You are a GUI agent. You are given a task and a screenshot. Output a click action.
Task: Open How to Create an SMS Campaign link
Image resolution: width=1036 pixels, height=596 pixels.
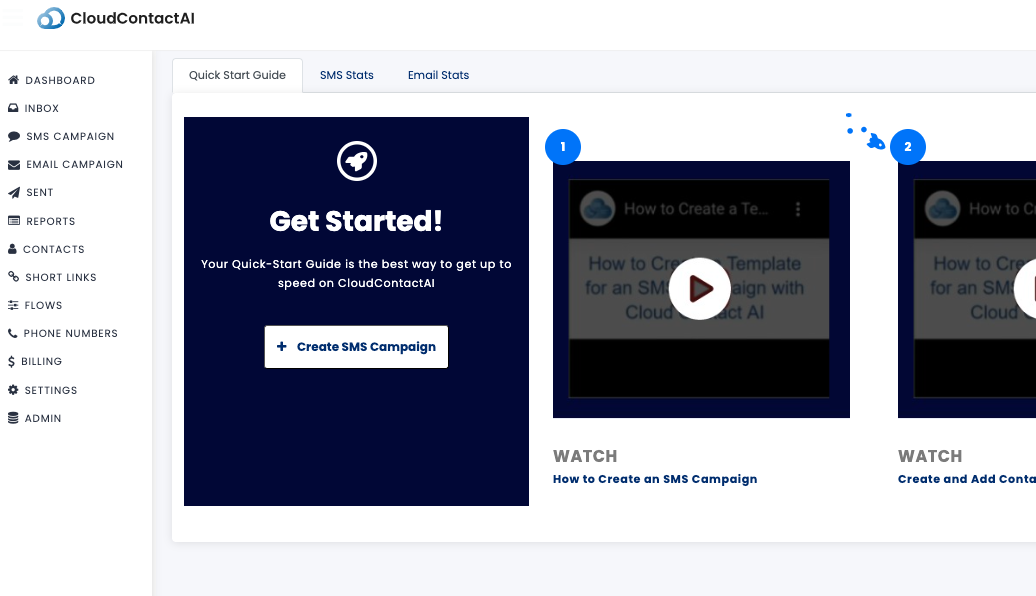(x=655, y=479)
